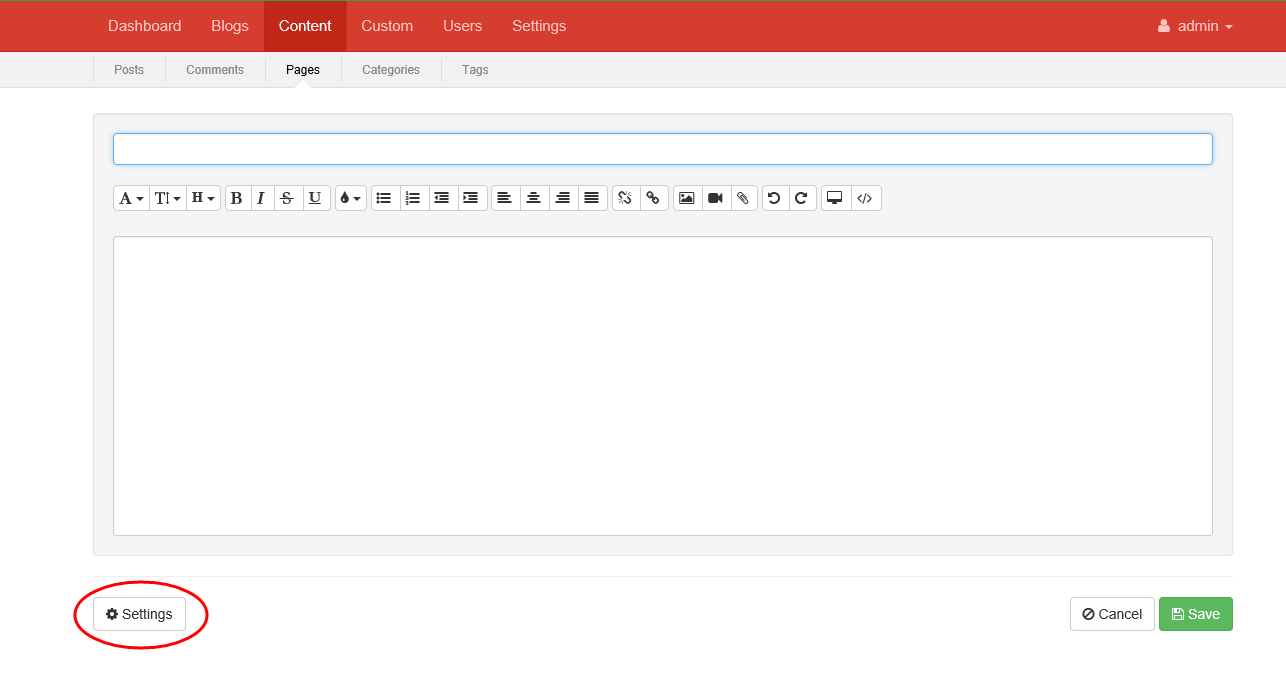Toggle bold formatting in the editor

(237, 198)
